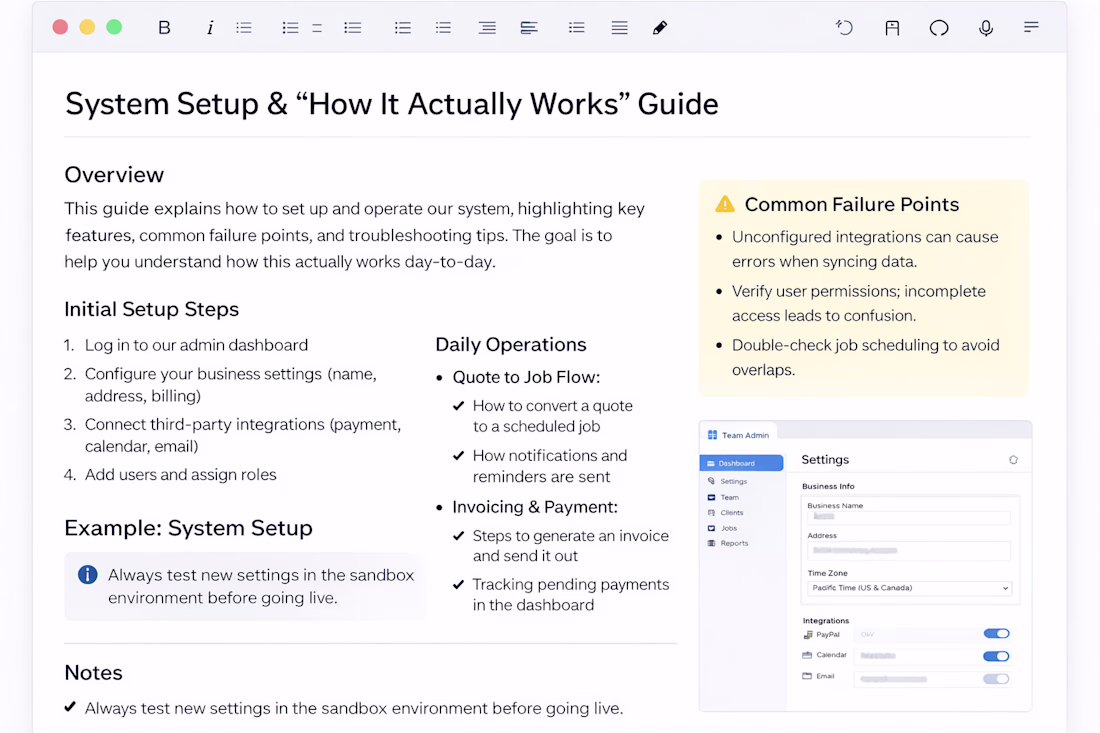This screenshot has width=1100, height=733.
Task: Apply left alignment from the toolbar
Action: click(x=529, y=27)
